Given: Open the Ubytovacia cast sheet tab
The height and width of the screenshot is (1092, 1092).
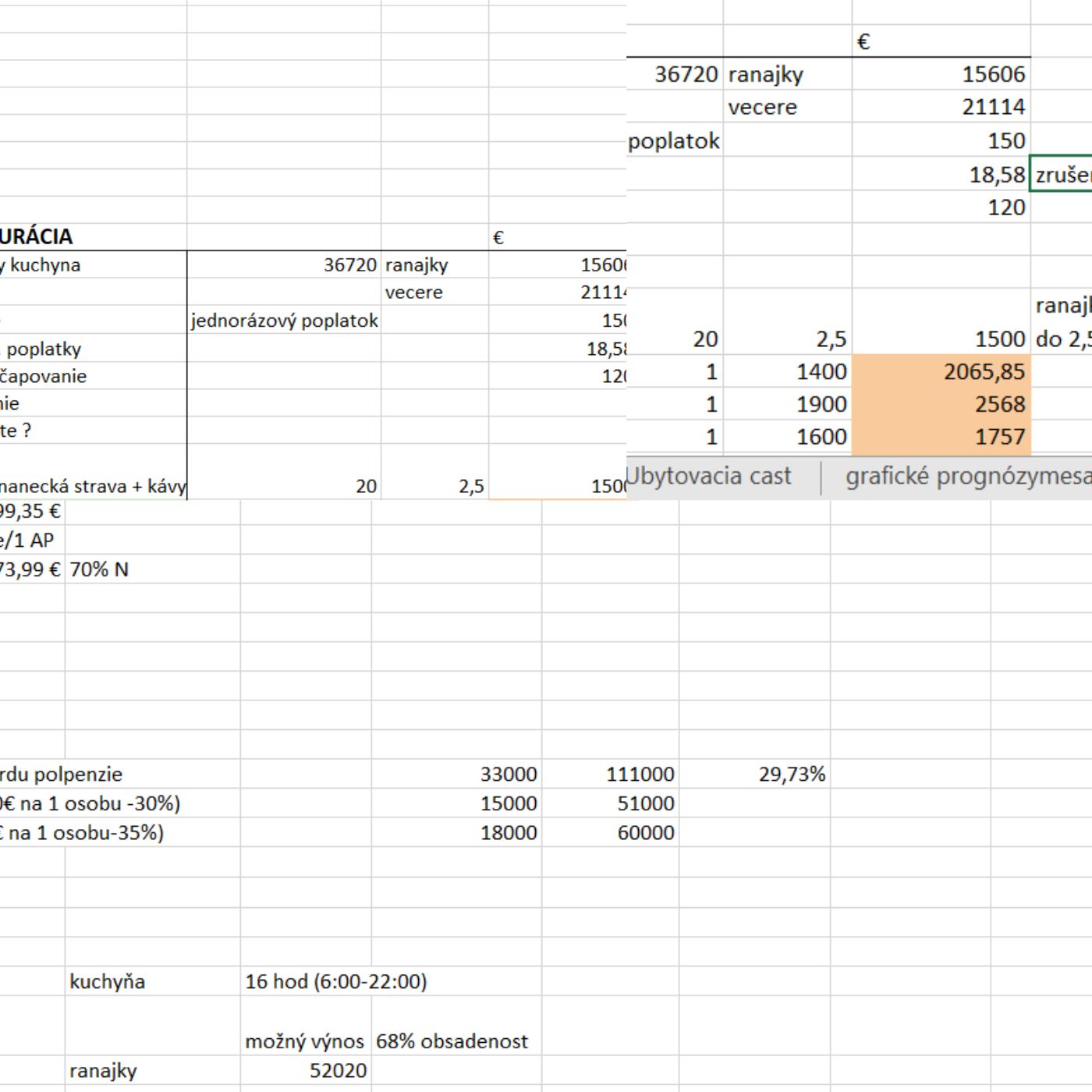Looking at the screenshot, I should tap(709, 476).
